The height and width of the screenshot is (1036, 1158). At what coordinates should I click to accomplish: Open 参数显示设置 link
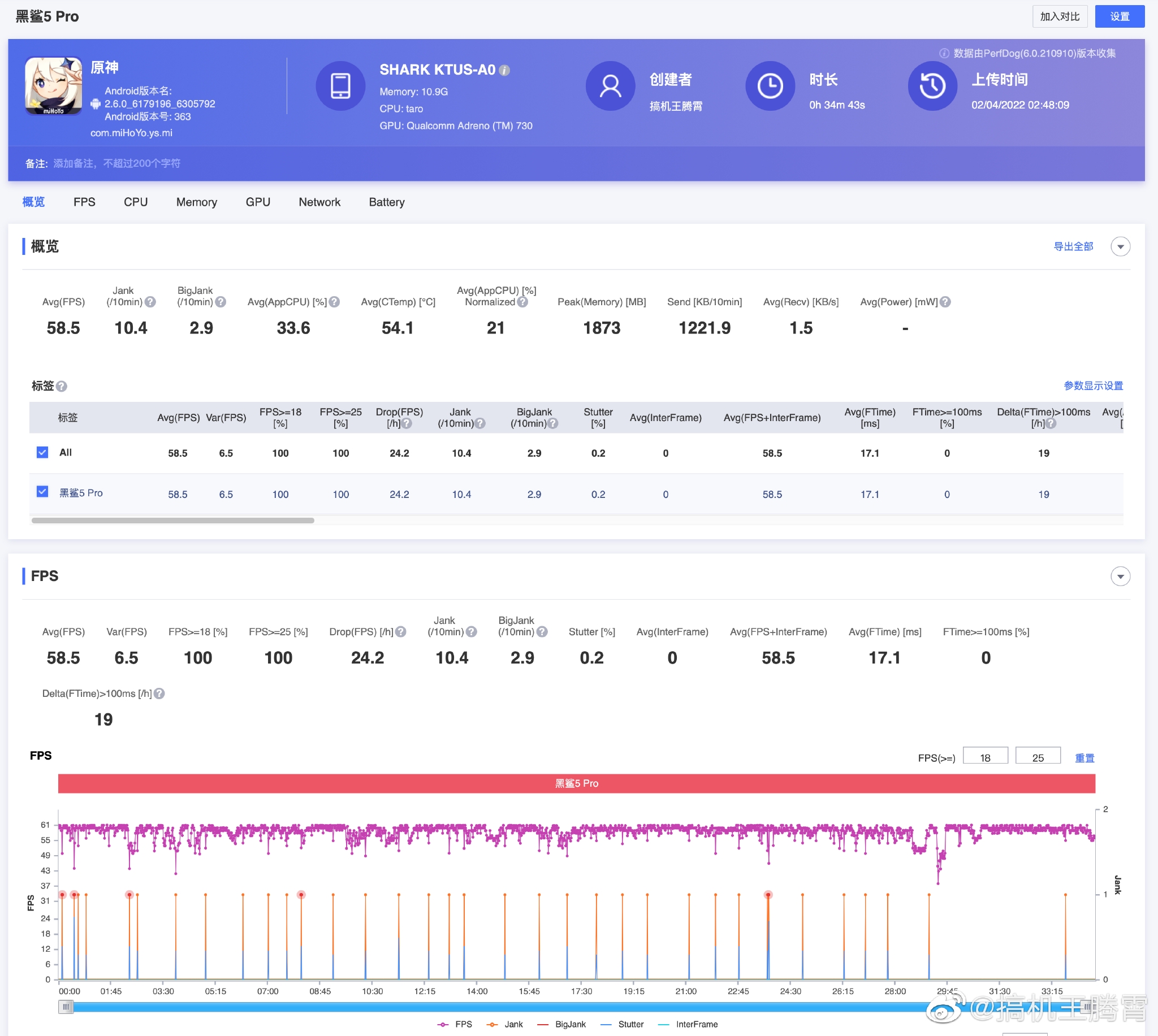pos(1092,386)
